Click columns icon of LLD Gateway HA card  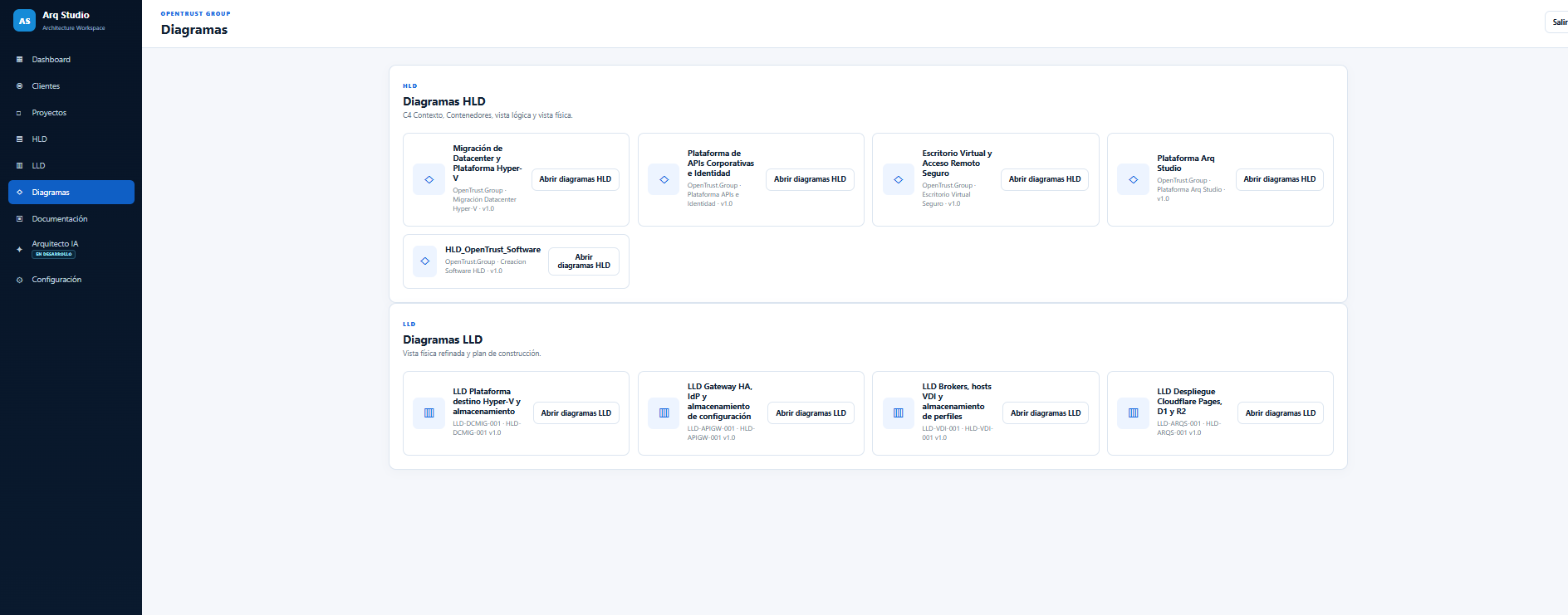coord(664,413)
